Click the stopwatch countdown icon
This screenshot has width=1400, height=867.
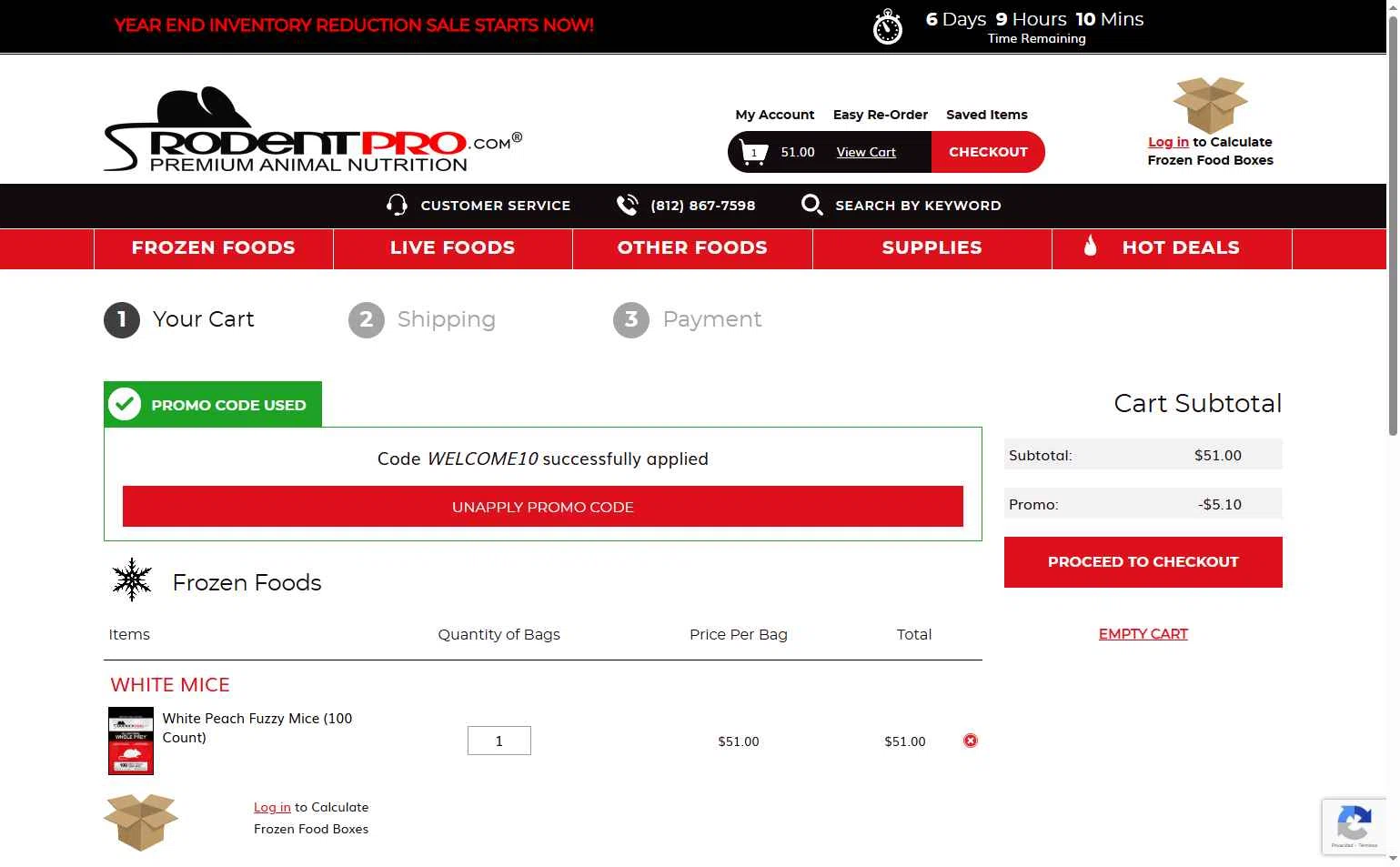888,27
